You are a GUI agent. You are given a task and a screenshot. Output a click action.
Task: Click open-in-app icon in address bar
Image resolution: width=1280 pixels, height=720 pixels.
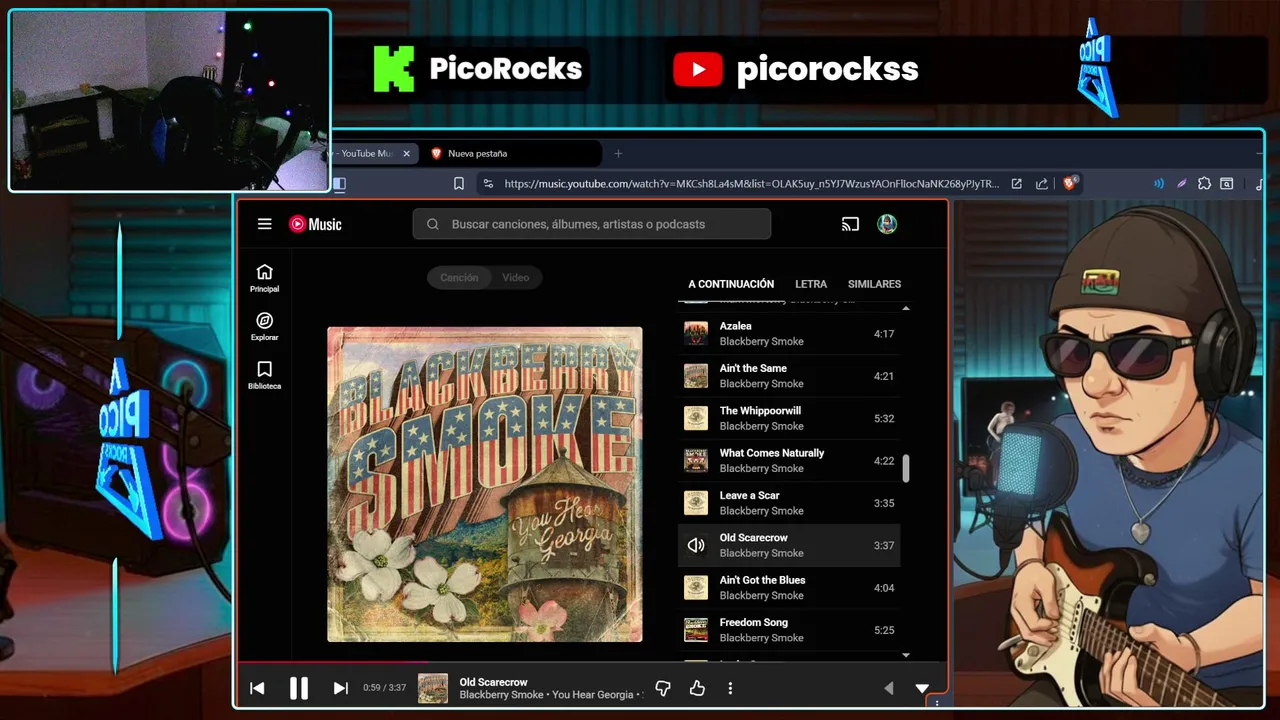[1017, 183]
